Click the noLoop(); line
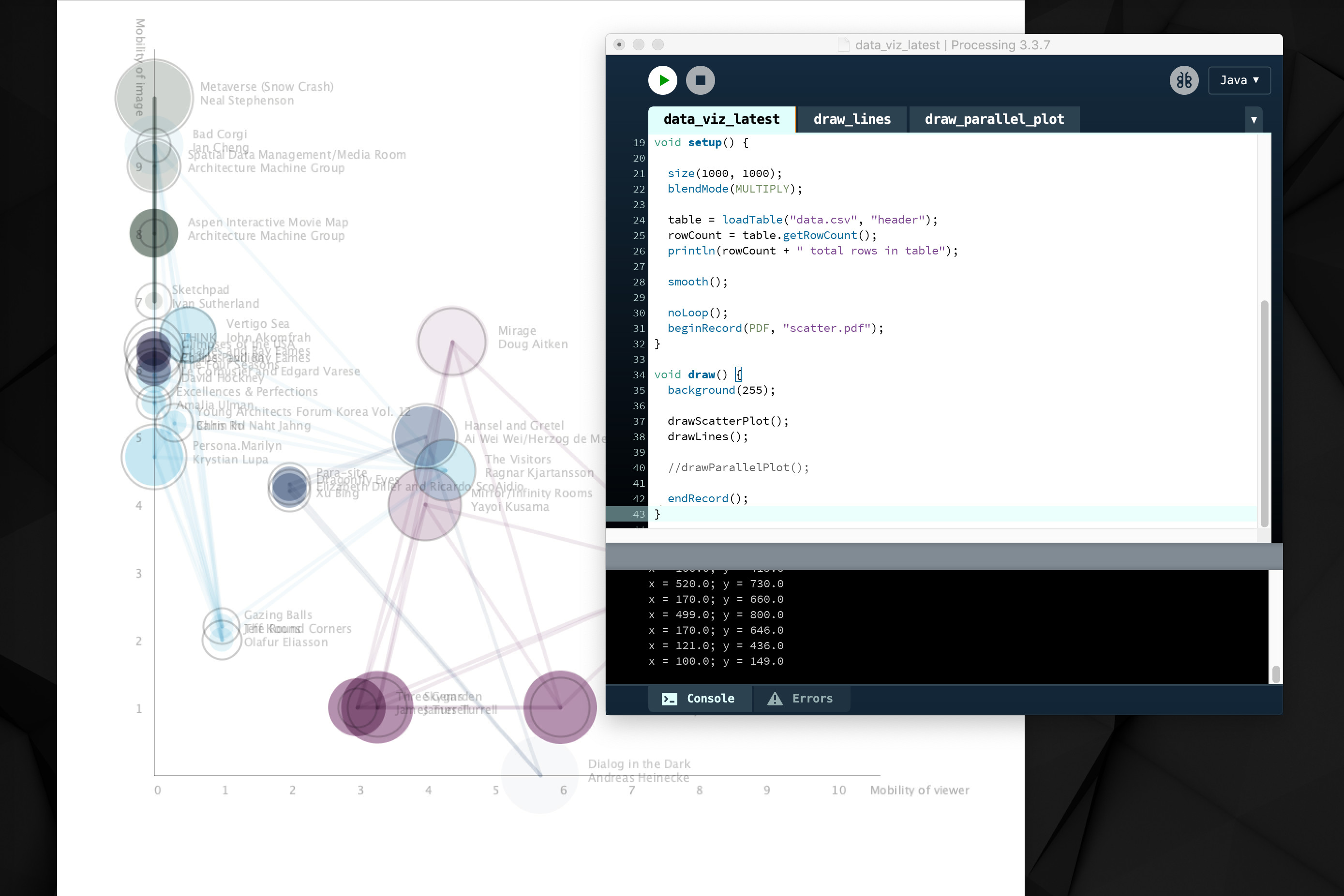This screenshot has width=1344, height=896. 697,313
